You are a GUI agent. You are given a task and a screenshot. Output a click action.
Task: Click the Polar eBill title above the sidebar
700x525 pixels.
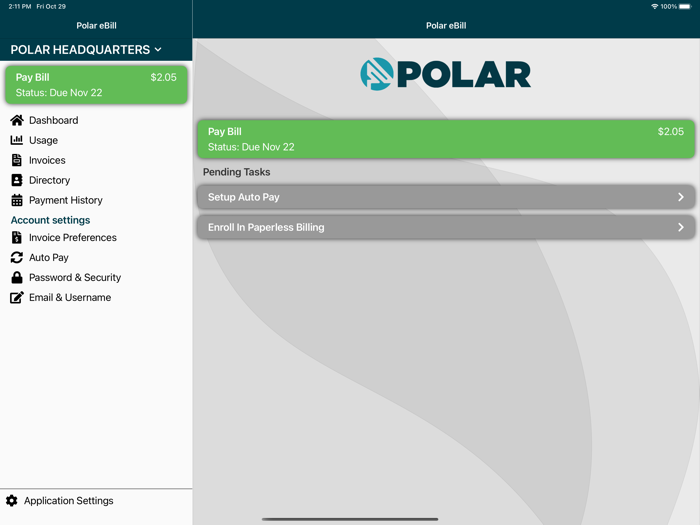pos(96,25)
